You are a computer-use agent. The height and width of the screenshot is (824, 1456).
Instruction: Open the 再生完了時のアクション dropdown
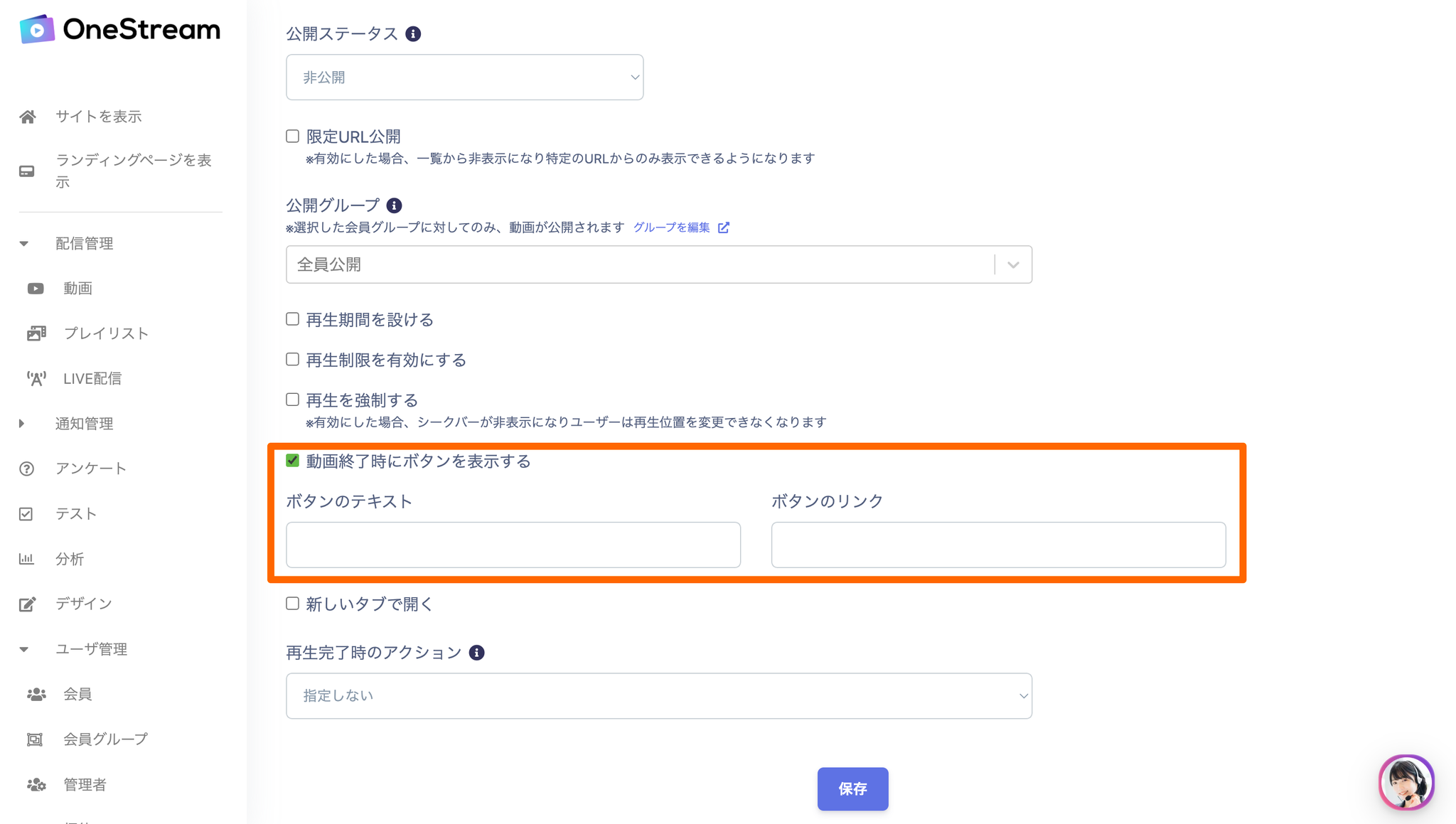[658, 696]
